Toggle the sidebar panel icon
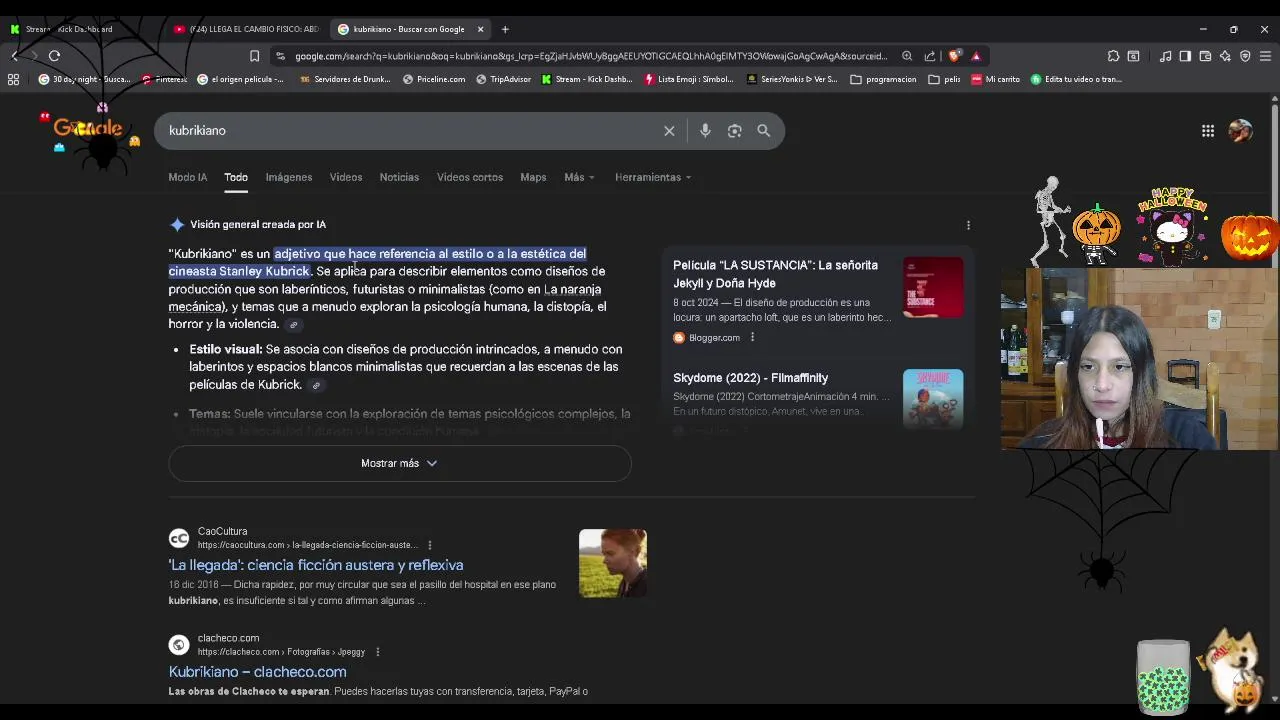This screenshot has height=720, width=1280. (x=1185, y=56)
